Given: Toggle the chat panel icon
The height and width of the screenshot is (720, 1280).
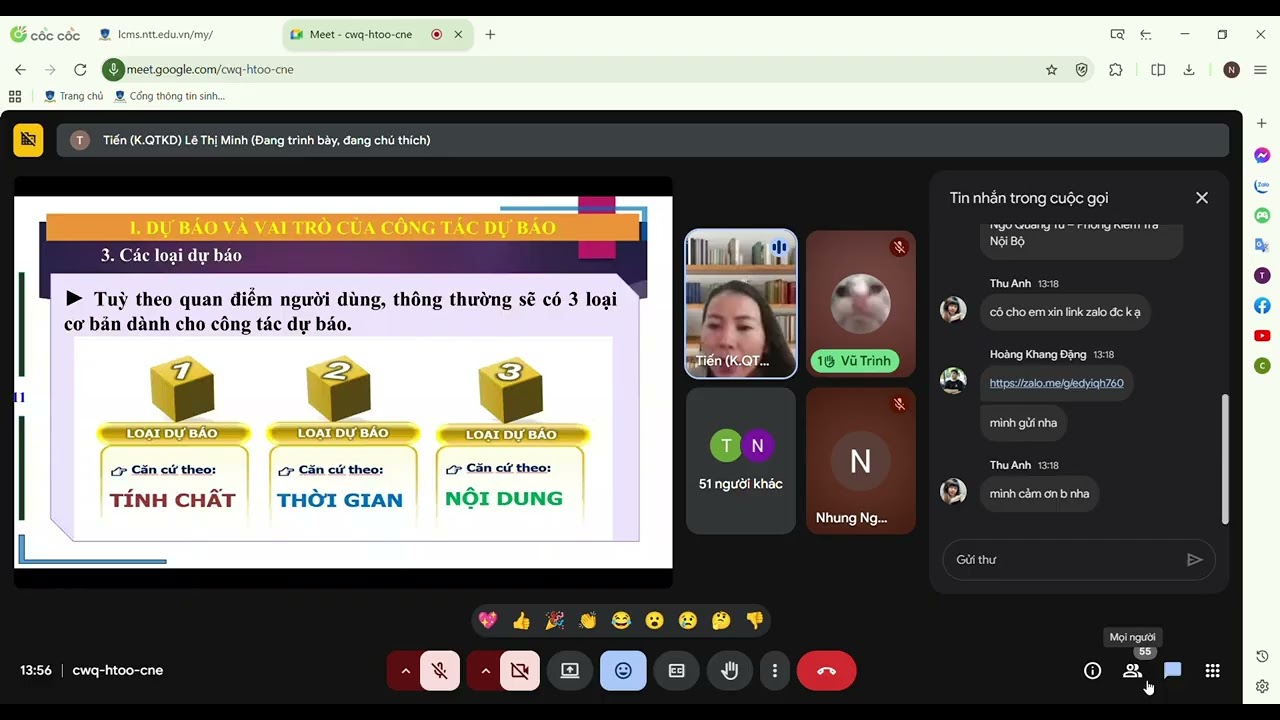Looking at the screenshot, I should [x=1173, y=671].
